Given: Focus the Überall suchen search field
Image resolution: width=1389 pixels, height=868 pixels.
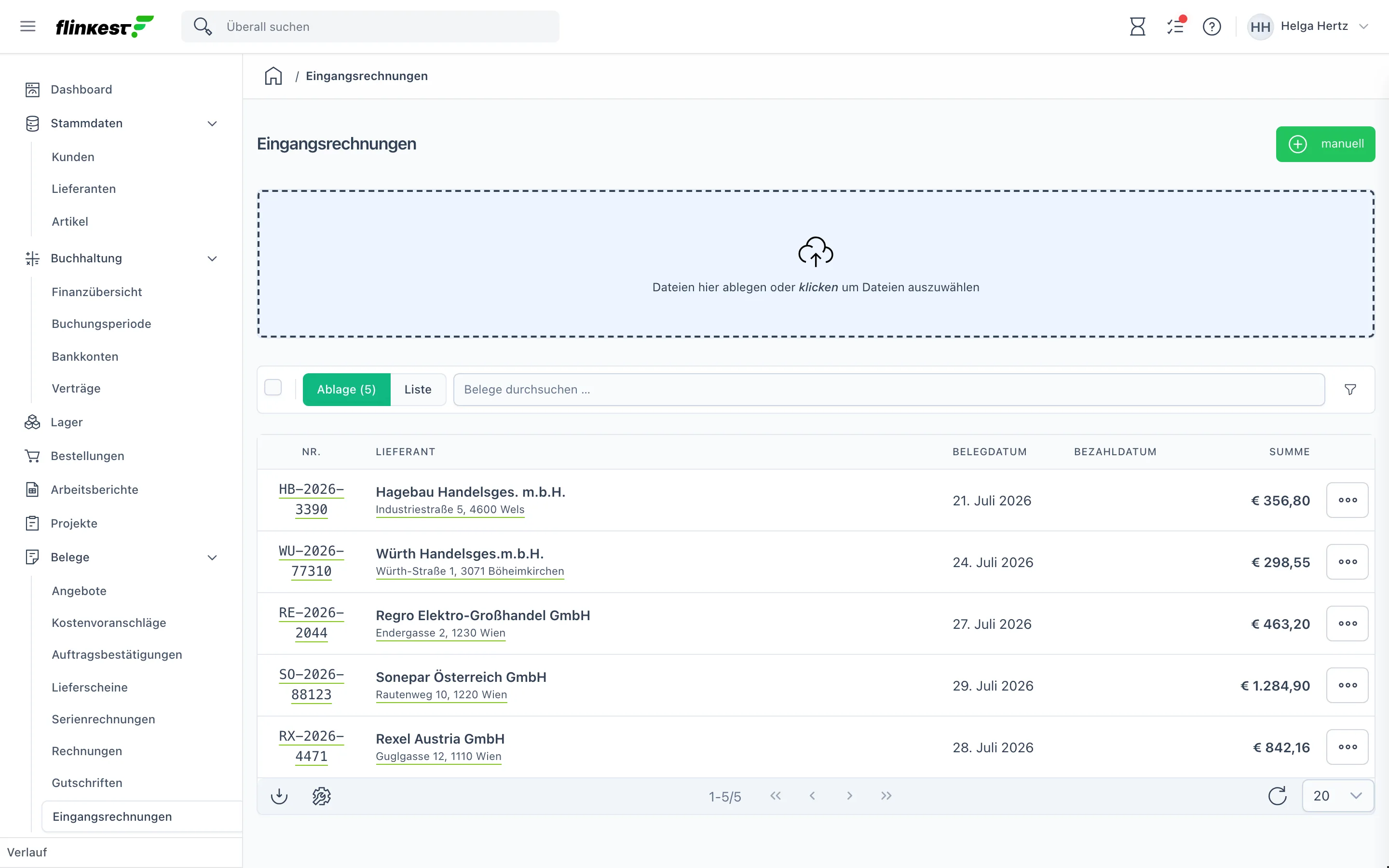Looking at the screenshot, I should (x=370, y=27).
